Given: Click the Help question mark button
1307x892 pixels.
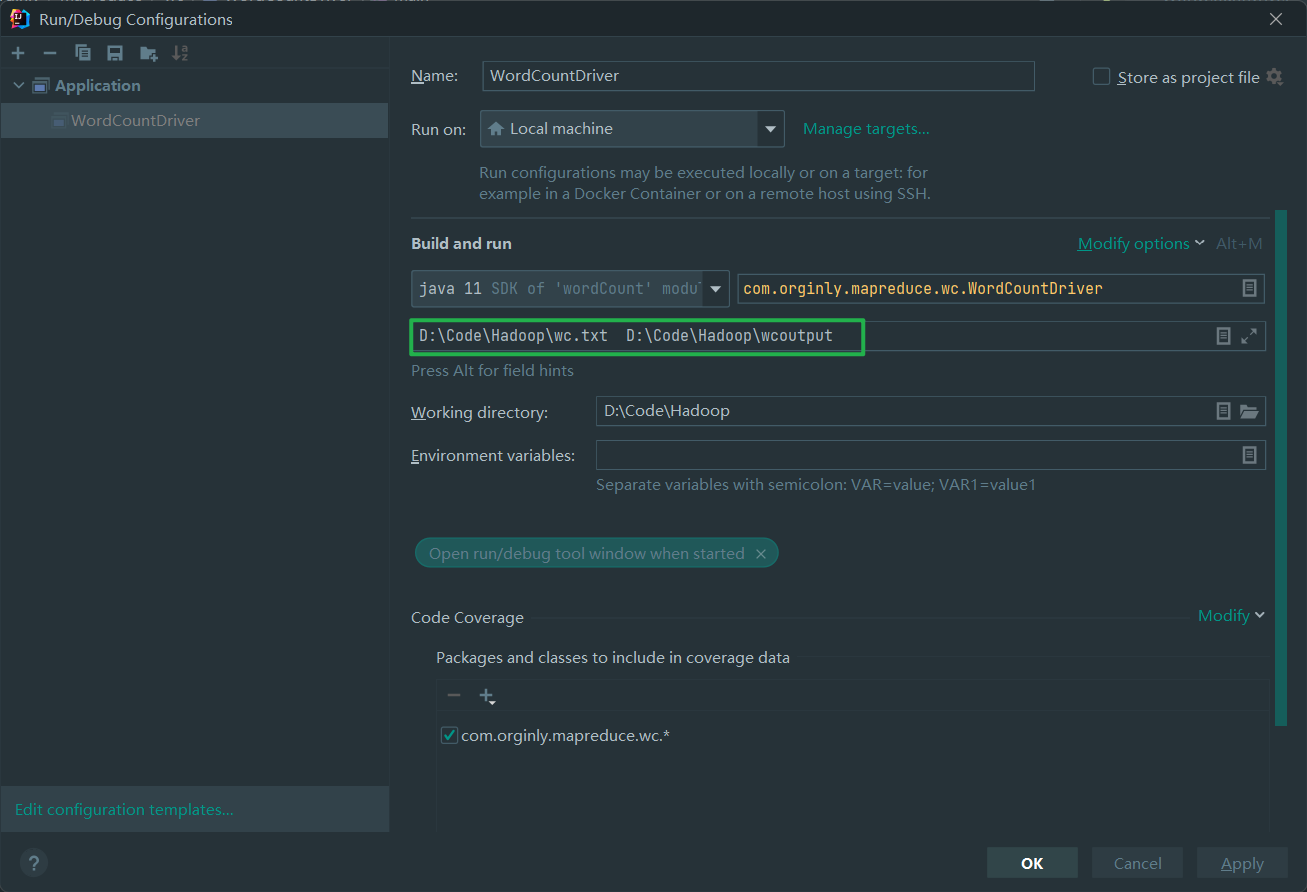Looking at the screenshot, I should [x=33, y=863].
